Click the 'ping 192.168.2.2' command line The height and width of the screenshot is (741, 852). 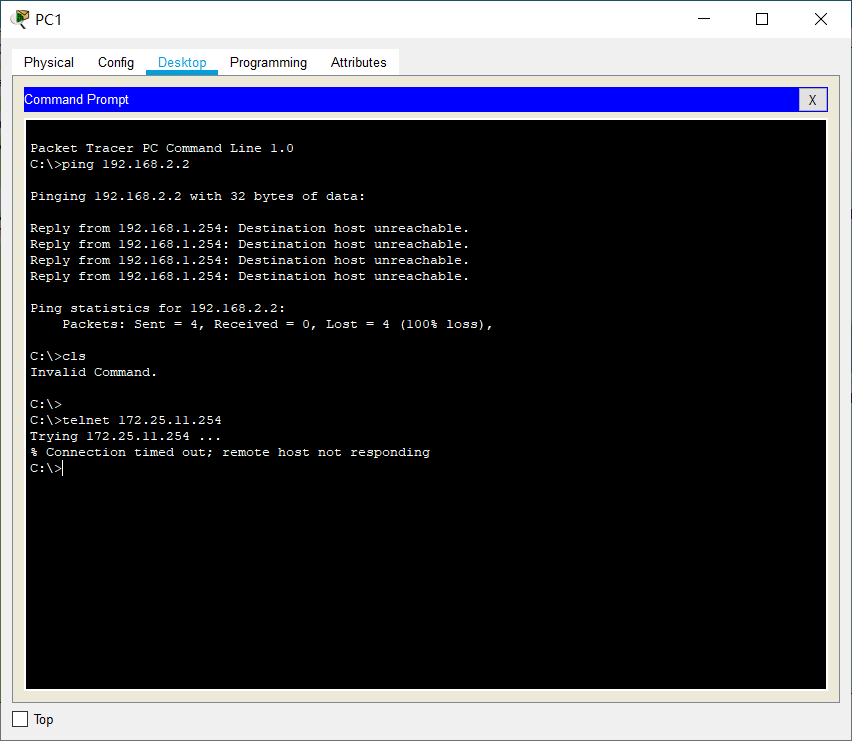(110, 165)
